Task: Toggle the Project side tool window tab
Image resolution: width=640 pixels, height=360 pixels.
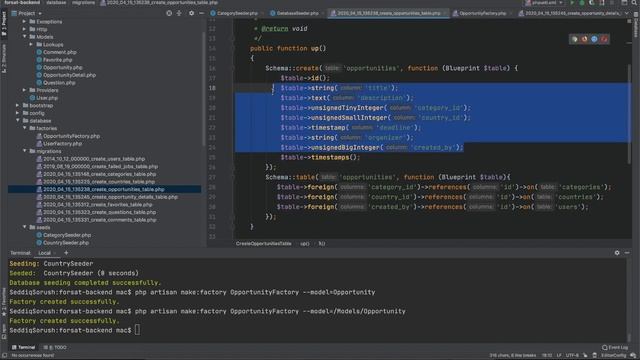Action: click(x=4, y=24)
